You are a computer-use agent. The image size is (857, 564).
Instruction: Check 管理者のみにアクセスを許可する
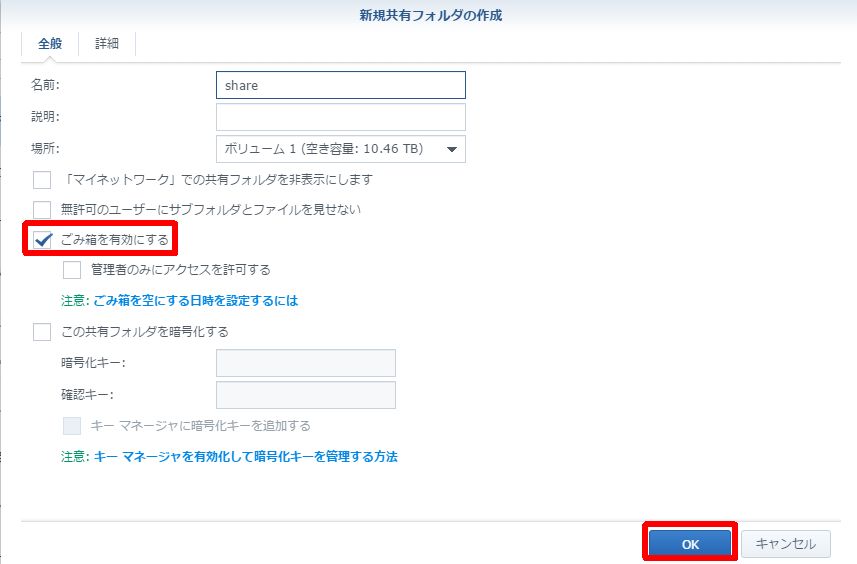point(72,270)
